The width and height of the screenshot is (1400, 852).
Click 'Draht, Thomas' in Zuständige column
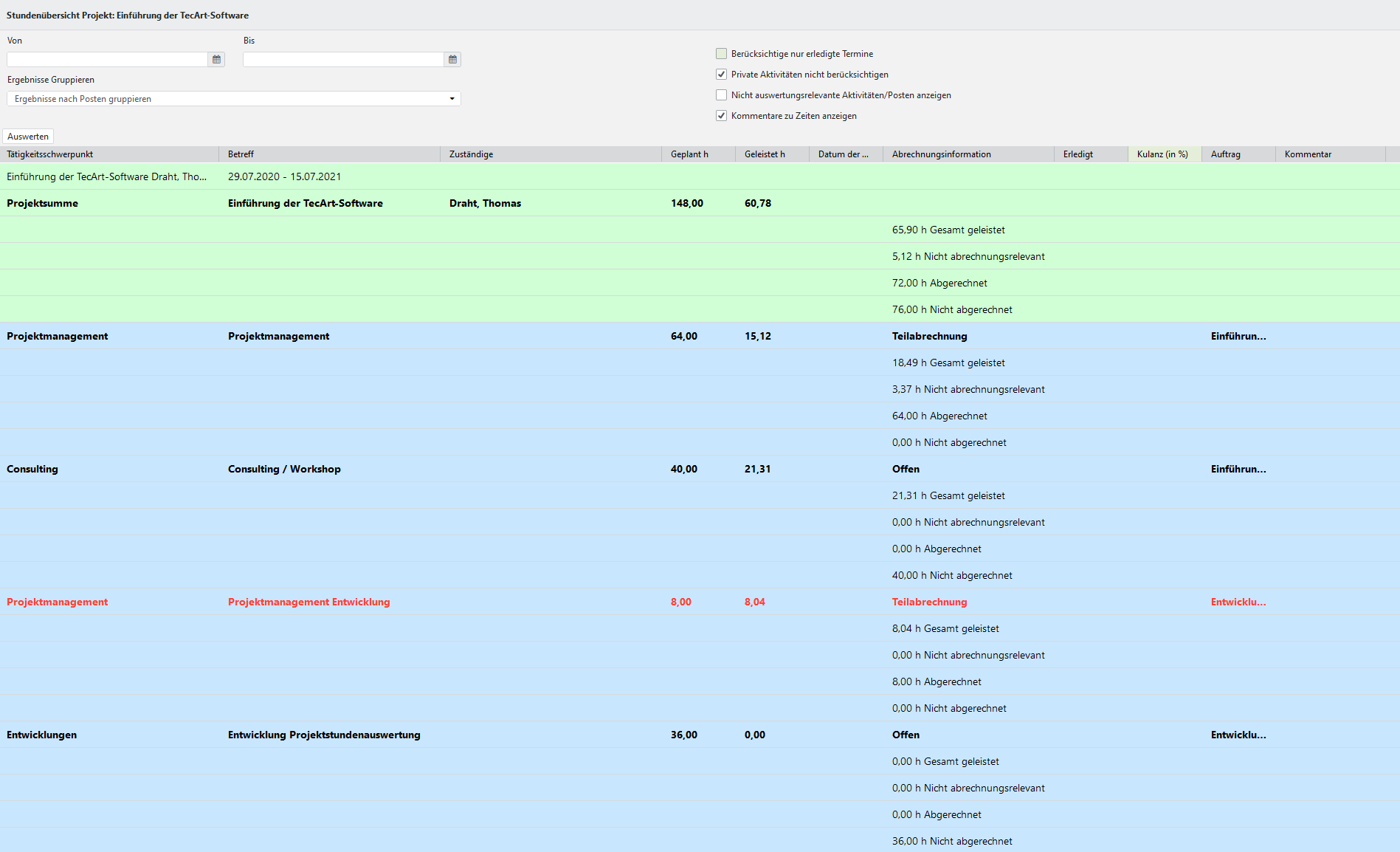pos(485,203)
